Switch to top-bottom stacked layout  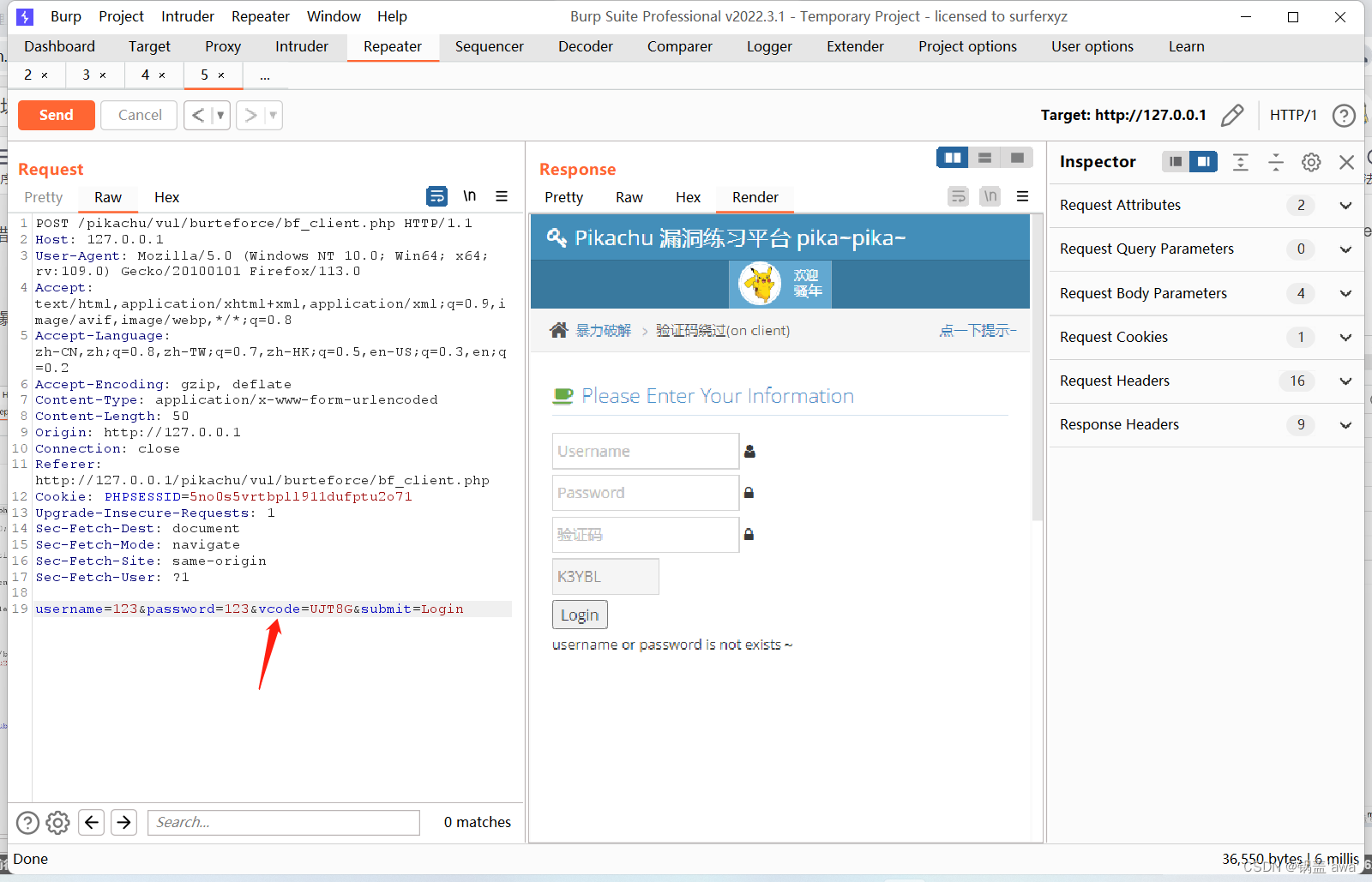tap(984, 158)
